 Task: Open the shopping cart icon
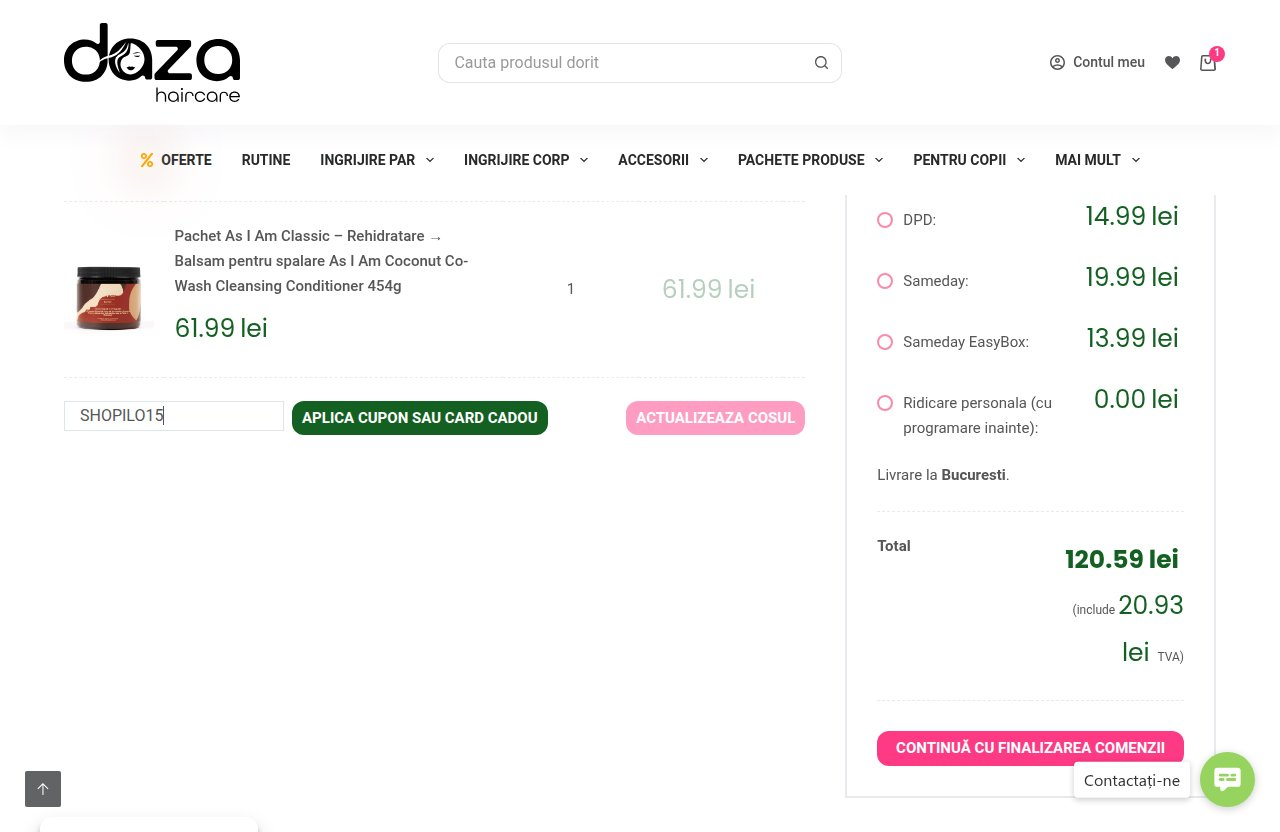coord(1208,63)
